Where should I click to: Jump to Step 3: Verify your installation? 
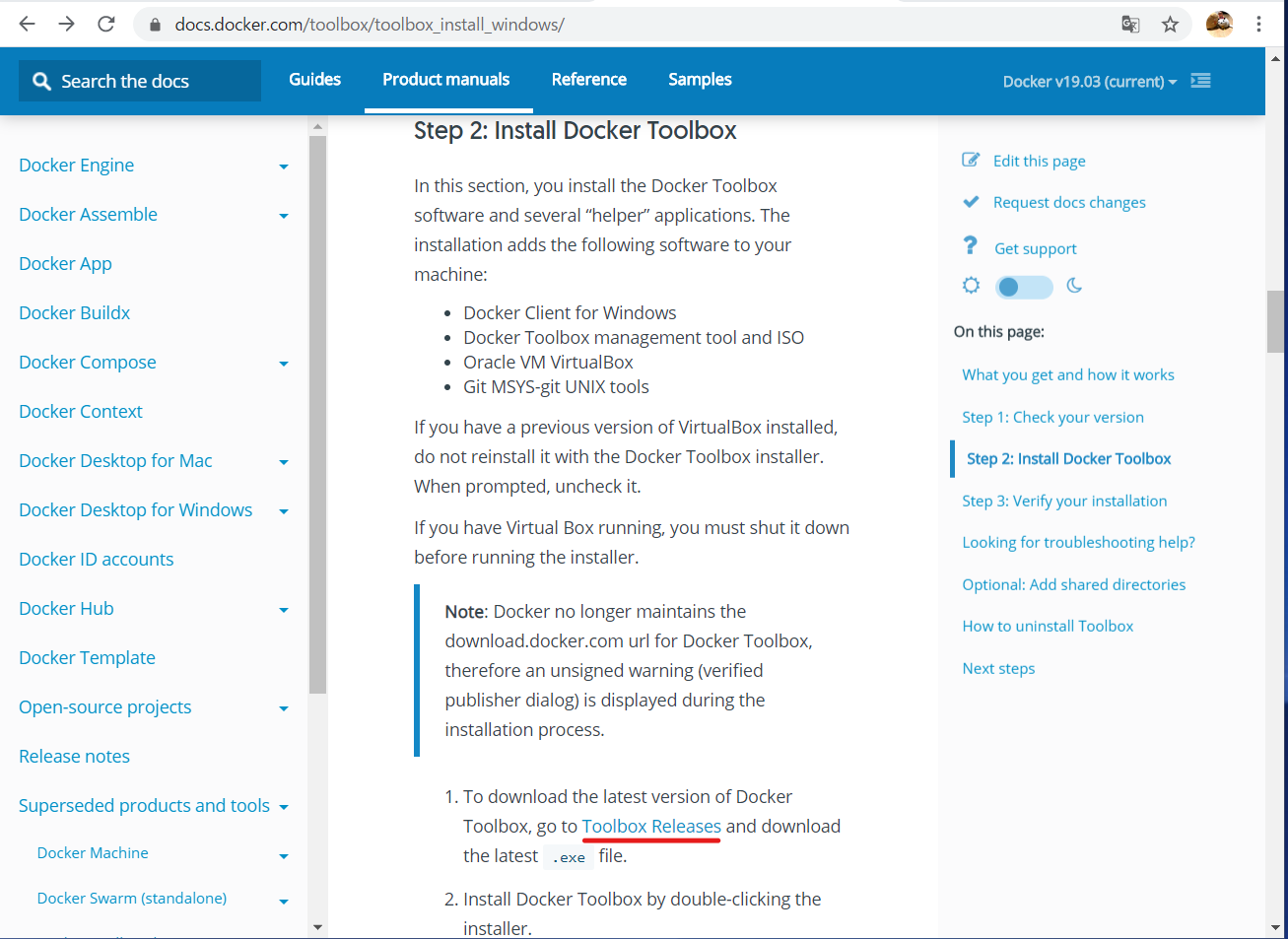click(1064, 501)
